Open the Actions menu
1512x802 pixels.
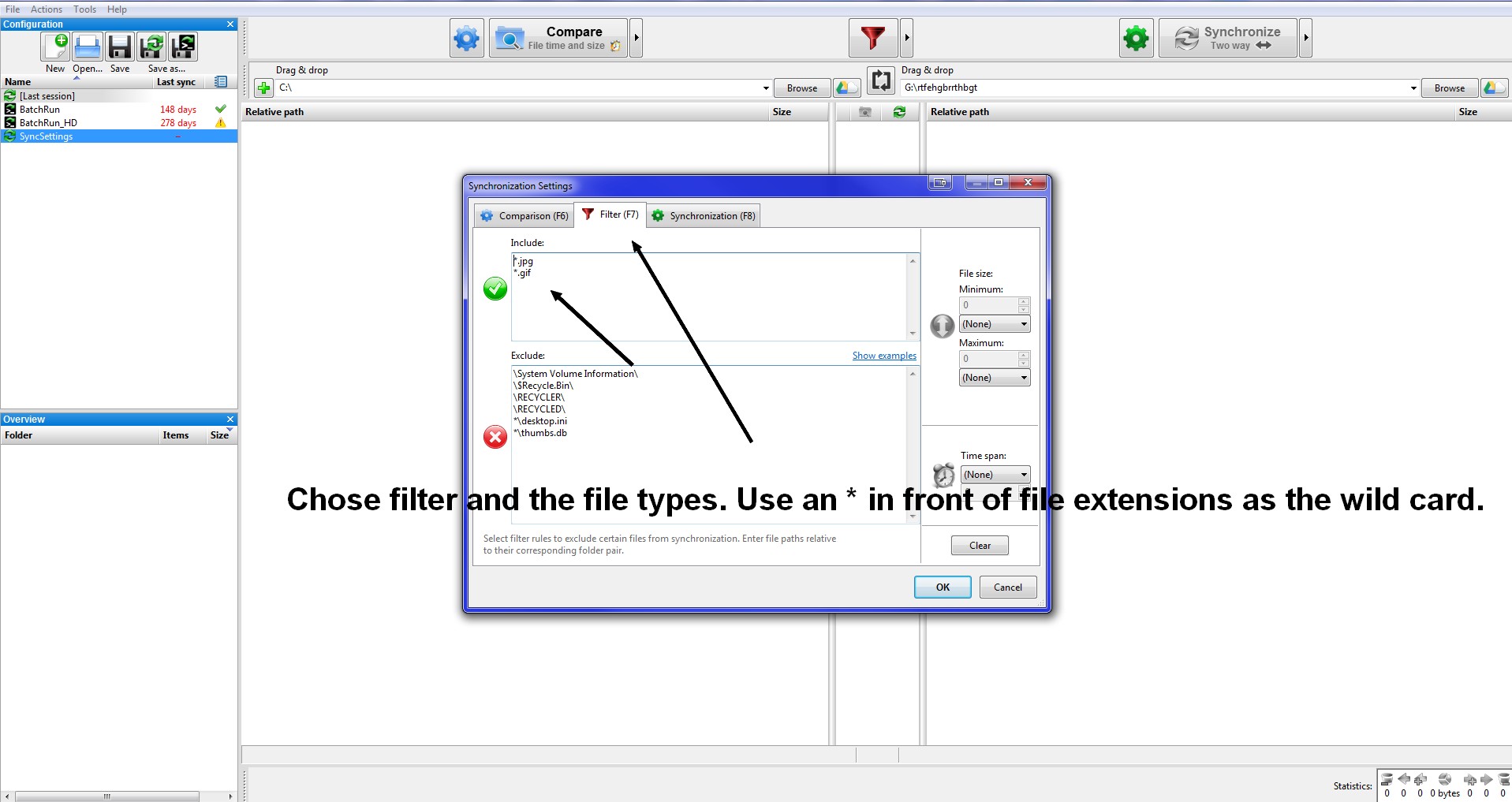click(x=47, y=9)
